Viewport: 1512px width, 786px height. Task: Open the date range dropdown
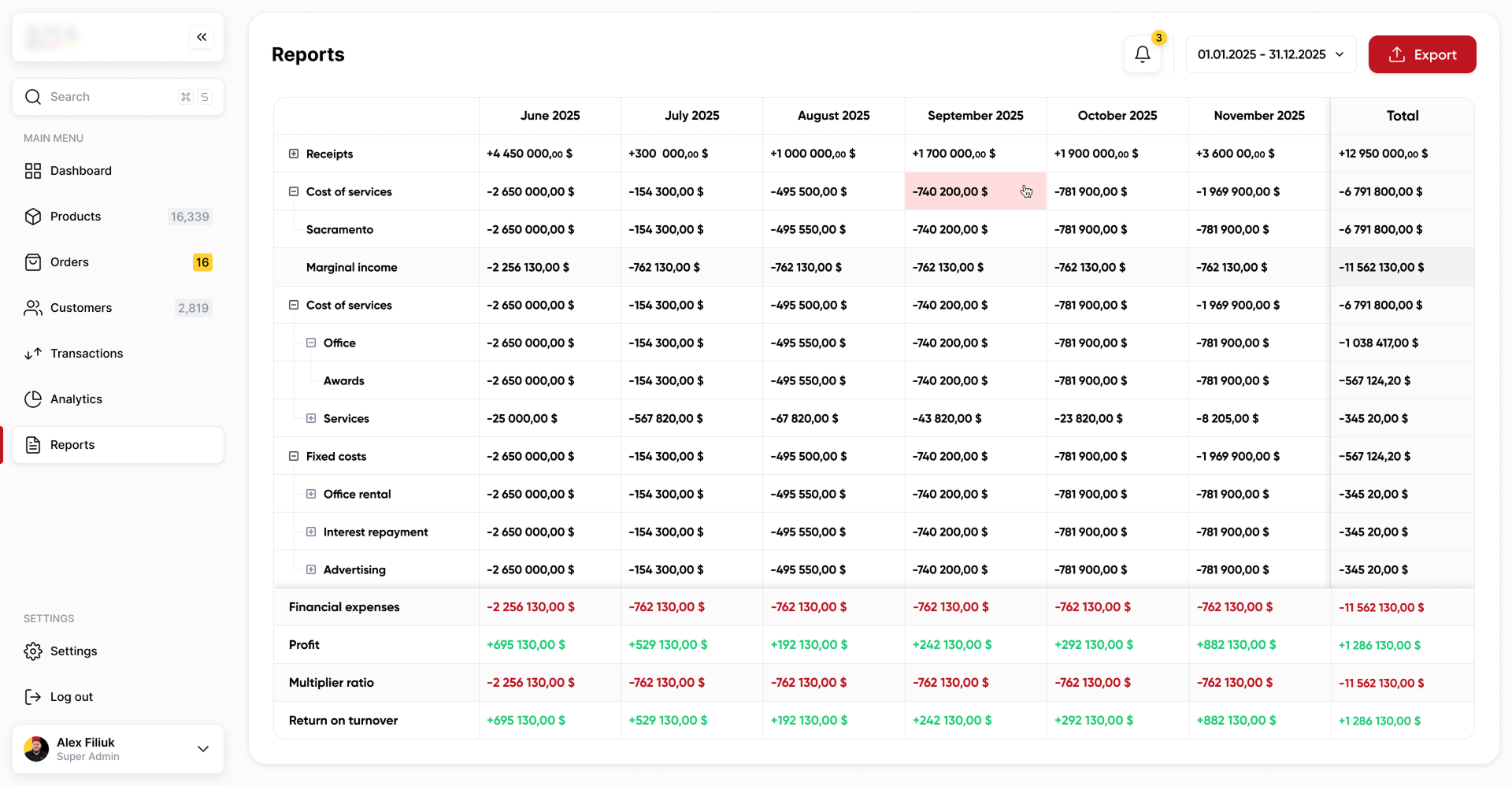click(x=1270, y=54)
